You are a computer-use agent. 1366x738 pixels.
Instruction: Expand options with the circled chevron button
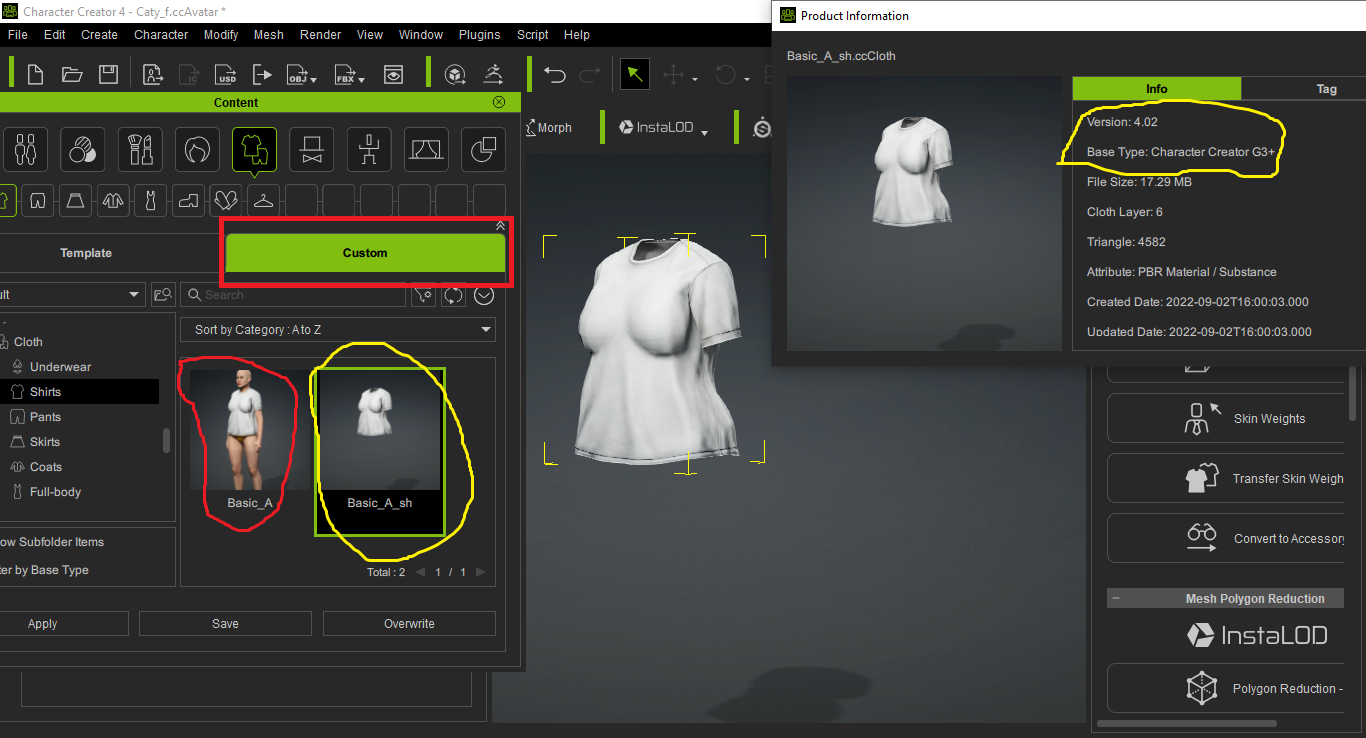pyautogui.click(x=484, y=295)
